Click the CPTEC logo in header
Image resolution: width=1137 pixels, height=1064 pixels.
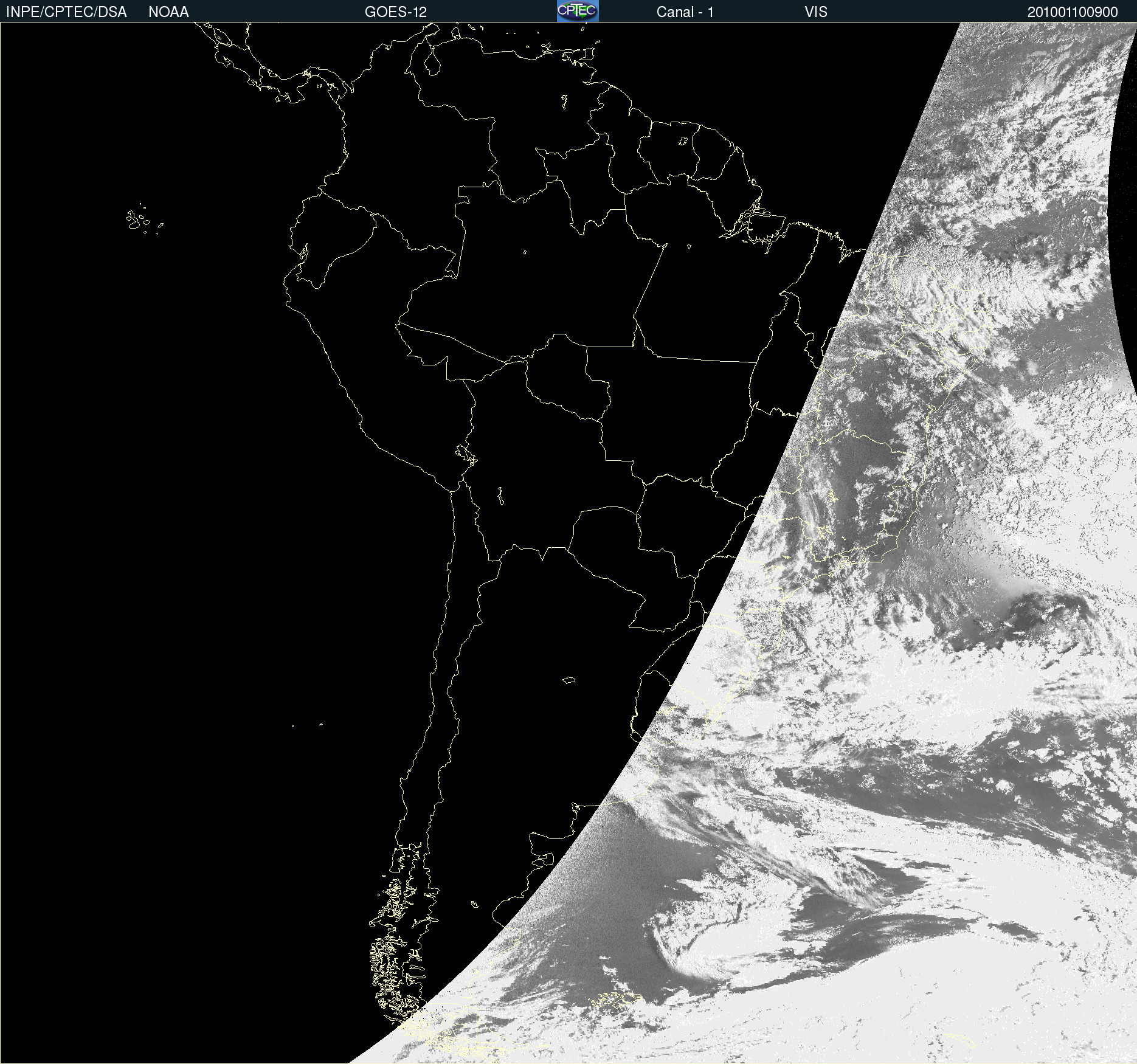pos(578,11)
